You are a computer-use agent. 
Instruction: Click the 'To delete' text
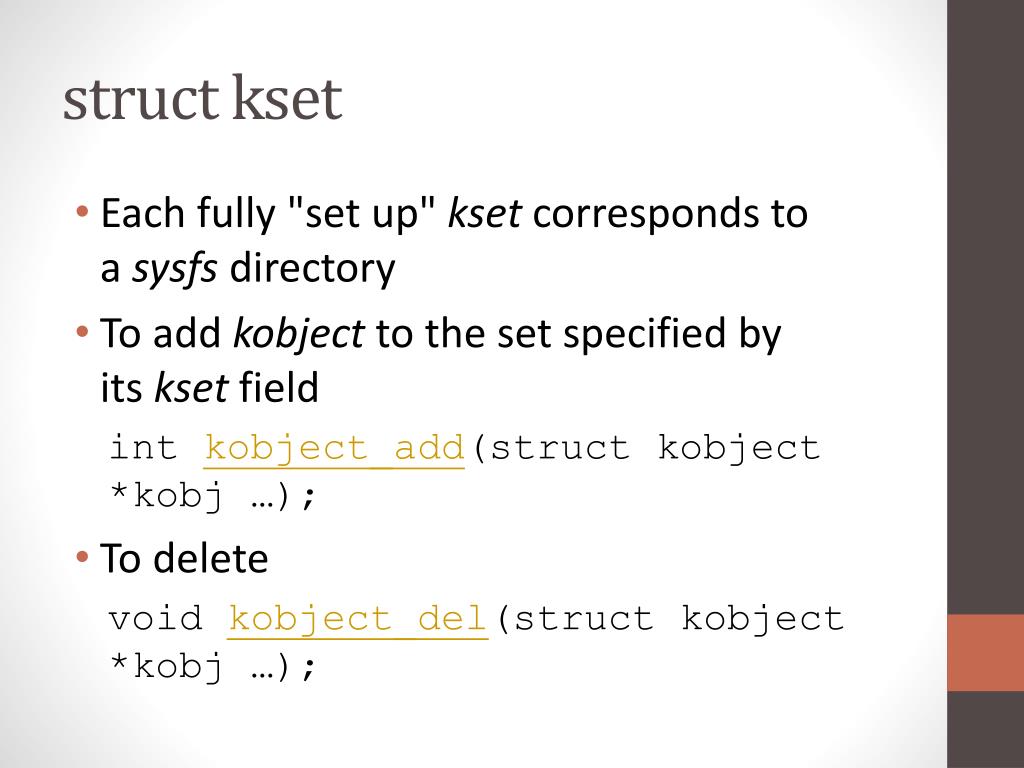point(184,558)
